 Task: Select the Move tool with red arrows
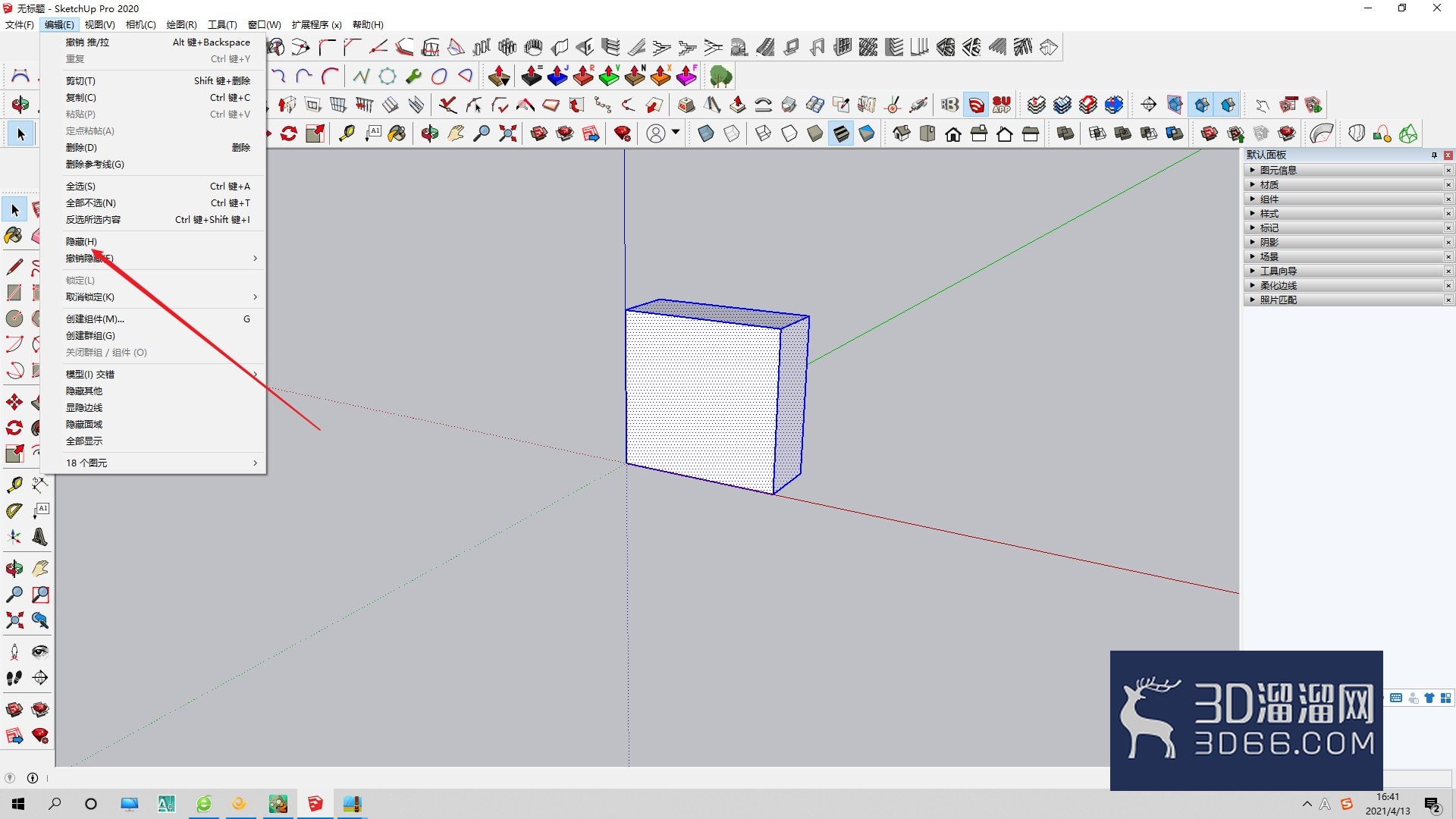[x=14, y=402]
